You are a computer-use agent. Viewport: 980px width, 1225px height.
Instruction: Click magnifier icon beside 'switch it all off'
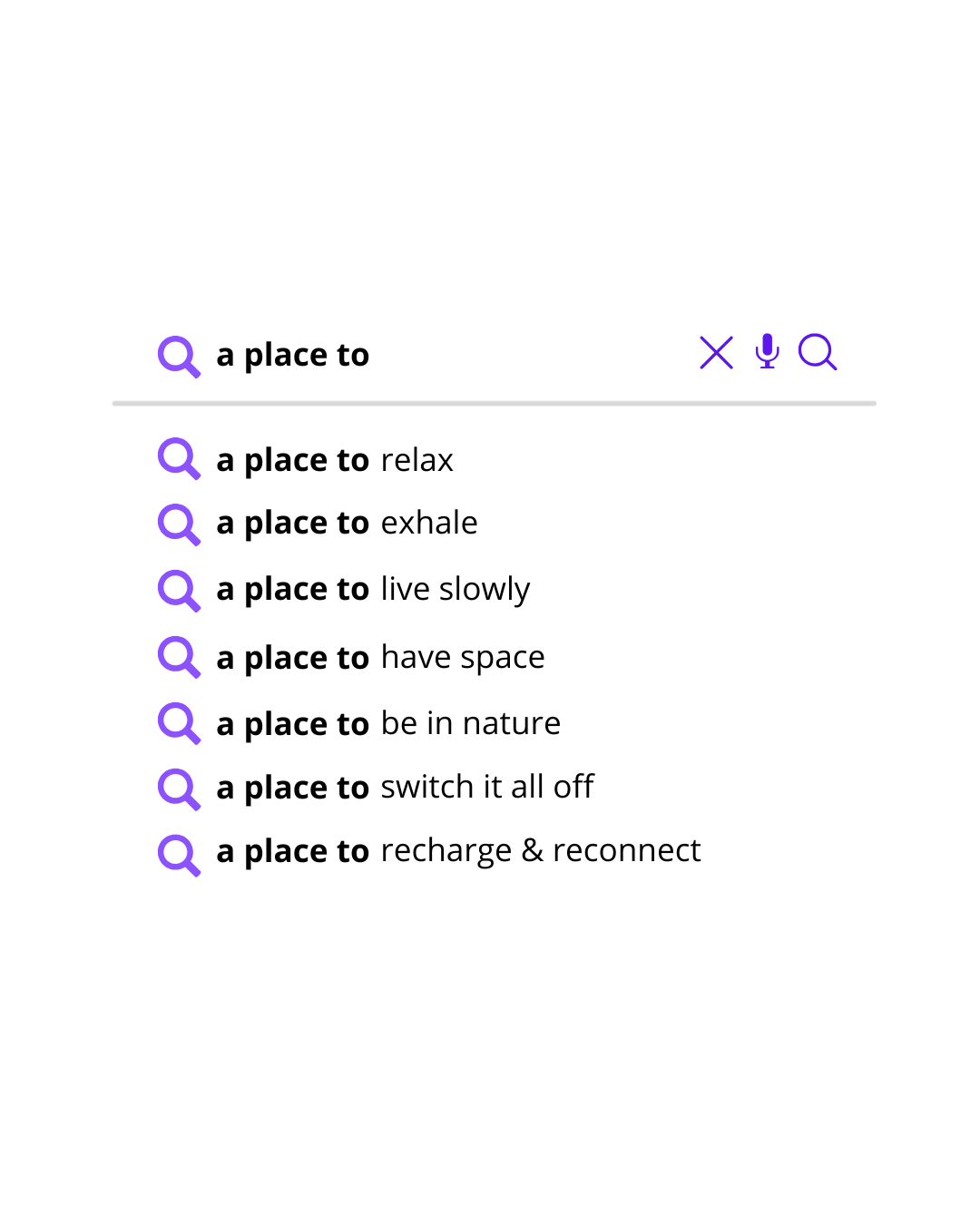click(x=179, y=789)
